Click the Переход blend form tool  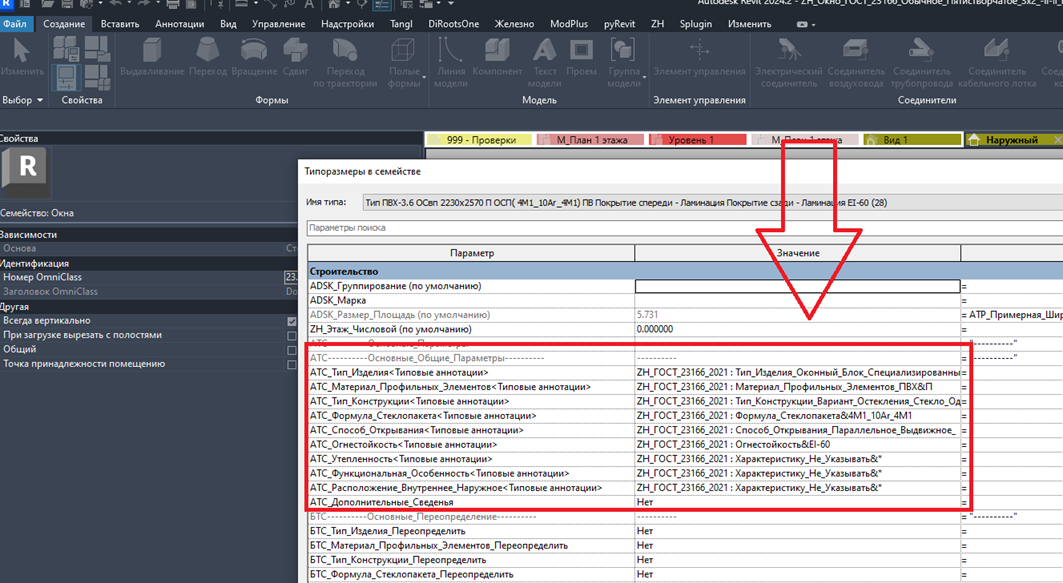[x=207, y=56]
